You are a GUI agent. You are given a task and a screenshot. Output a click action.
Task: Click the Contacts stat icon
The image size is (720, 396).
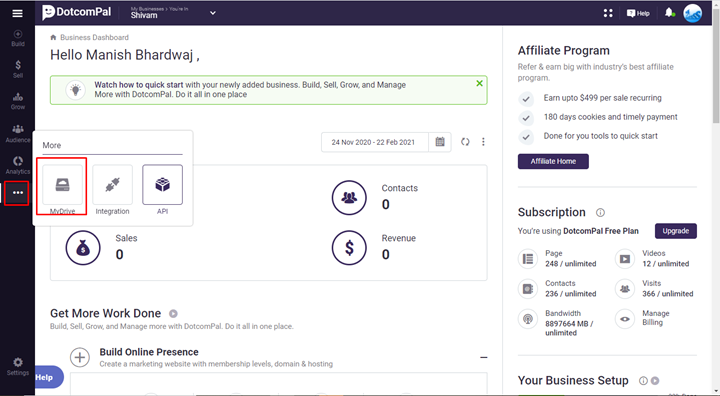point(349,198)
